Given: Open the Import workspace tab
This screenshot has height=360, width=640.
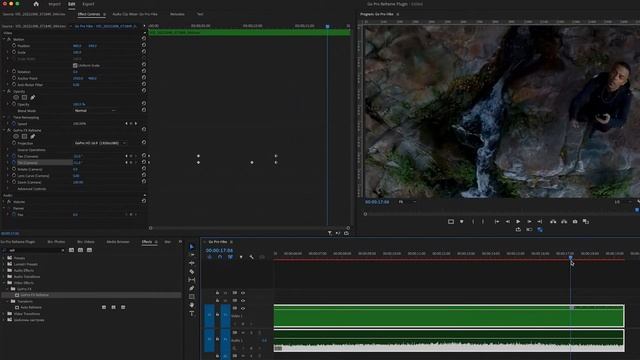Looking at the screenshot, I should [x=54, y=4].
